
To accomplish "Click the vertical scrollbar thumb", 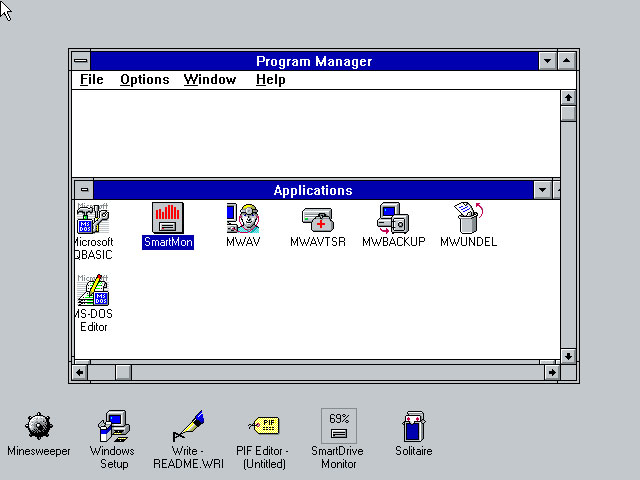I will click(x=568, y=113).
